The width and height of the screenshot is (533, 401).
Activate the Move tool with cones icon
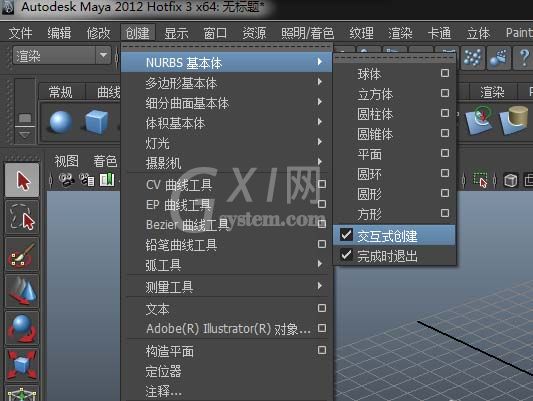(22, 292)
